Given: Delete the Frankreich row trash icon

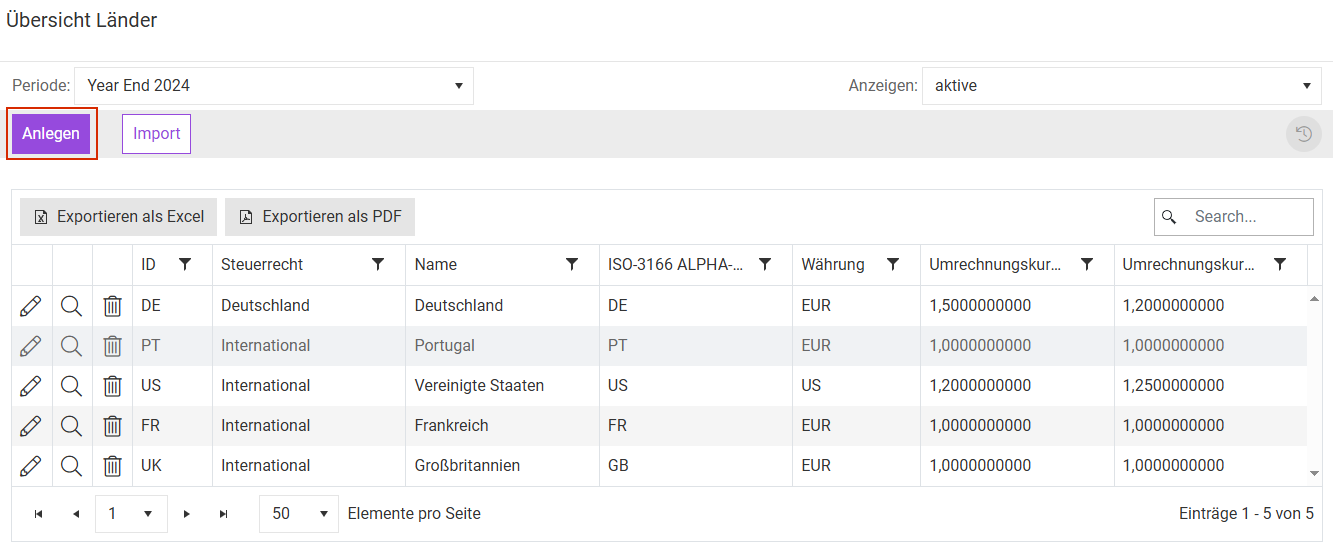Looking at the screenshot, I should 112,426.
